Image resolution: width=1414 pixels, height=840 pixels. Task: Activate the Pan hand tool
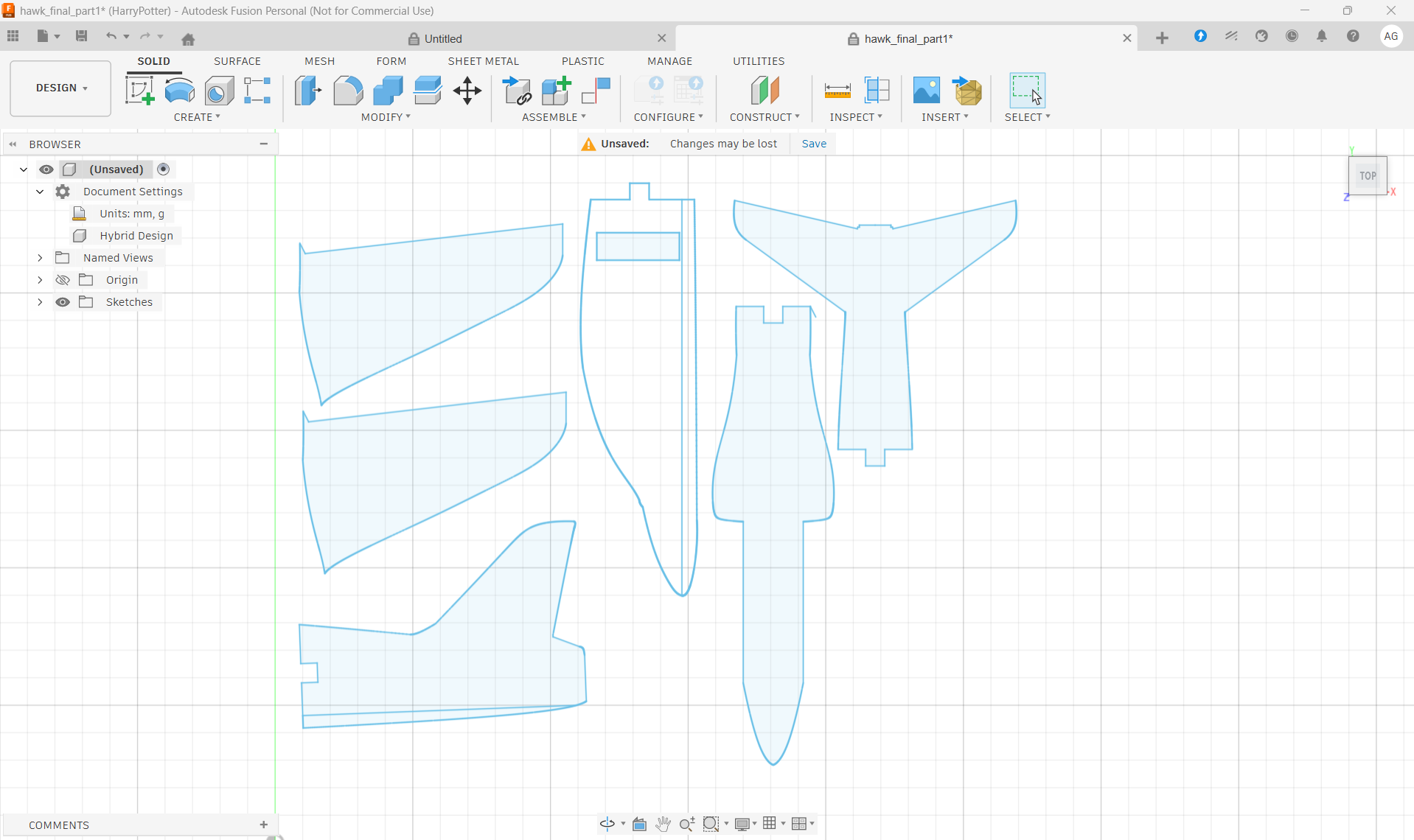[x=663, y=823]
